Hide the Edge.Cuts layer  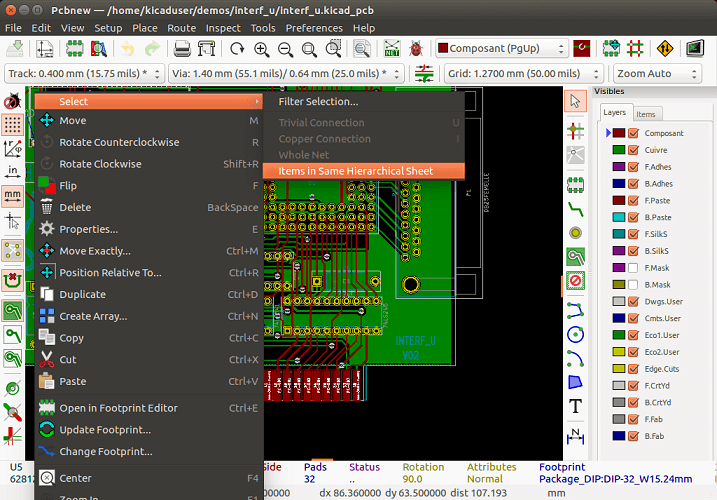click(632, 368)
